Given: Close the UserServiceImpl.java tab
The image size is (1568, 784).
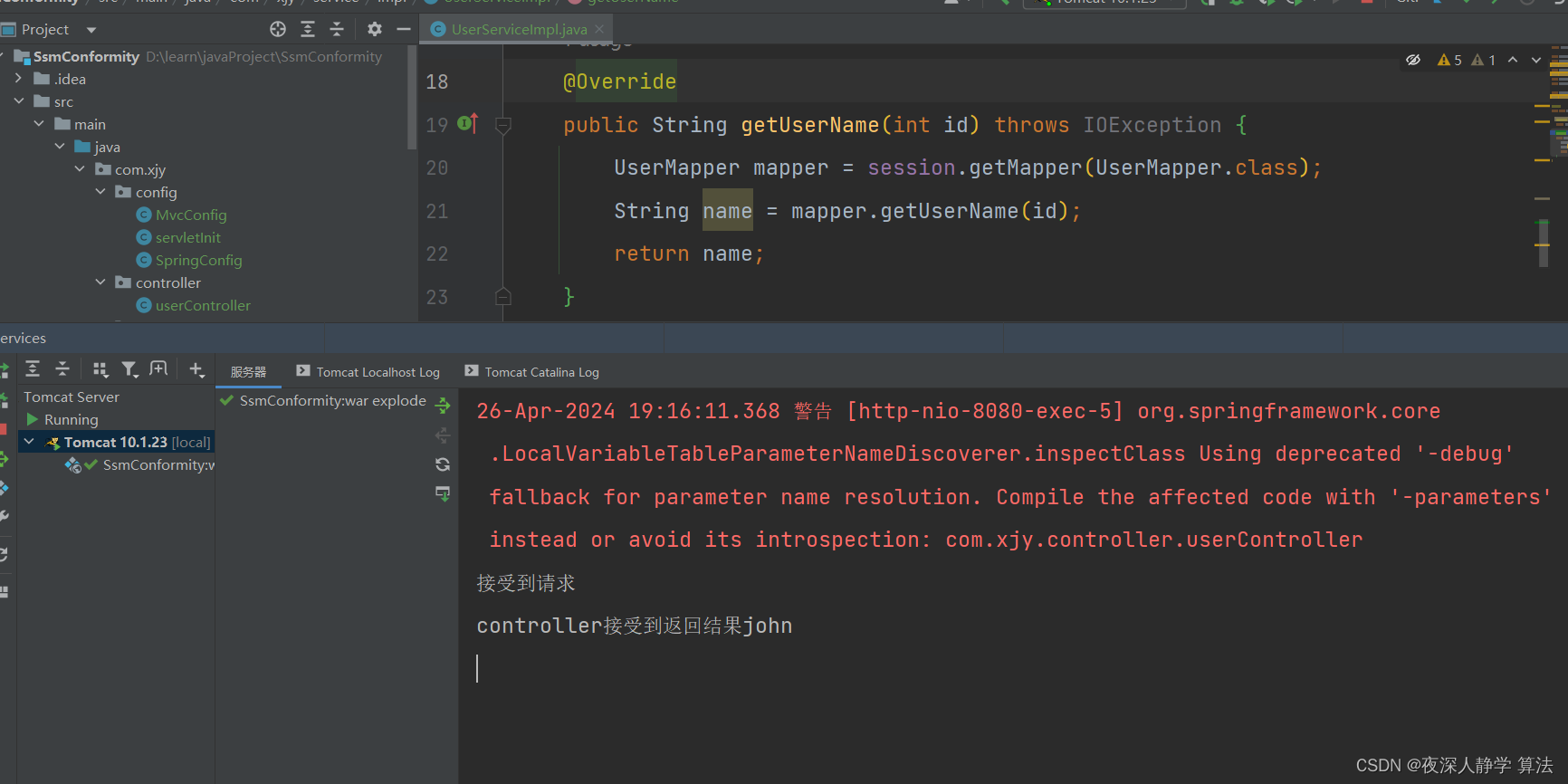Looking at the screenshot, I should [599, 29].
